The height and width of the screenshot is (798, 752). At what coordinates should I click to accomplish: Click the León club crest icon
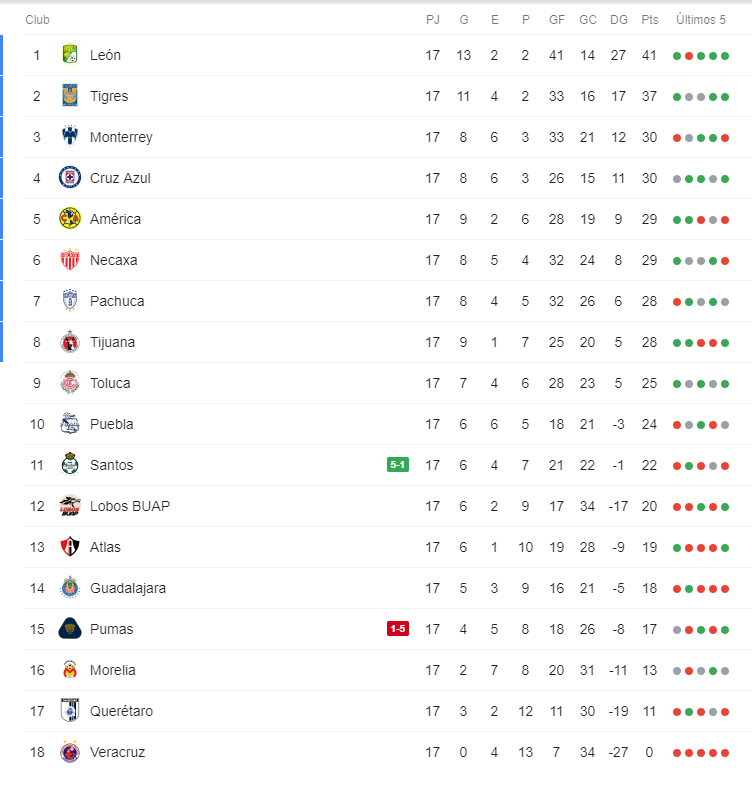pyautogui.click(x=69, y=55)
